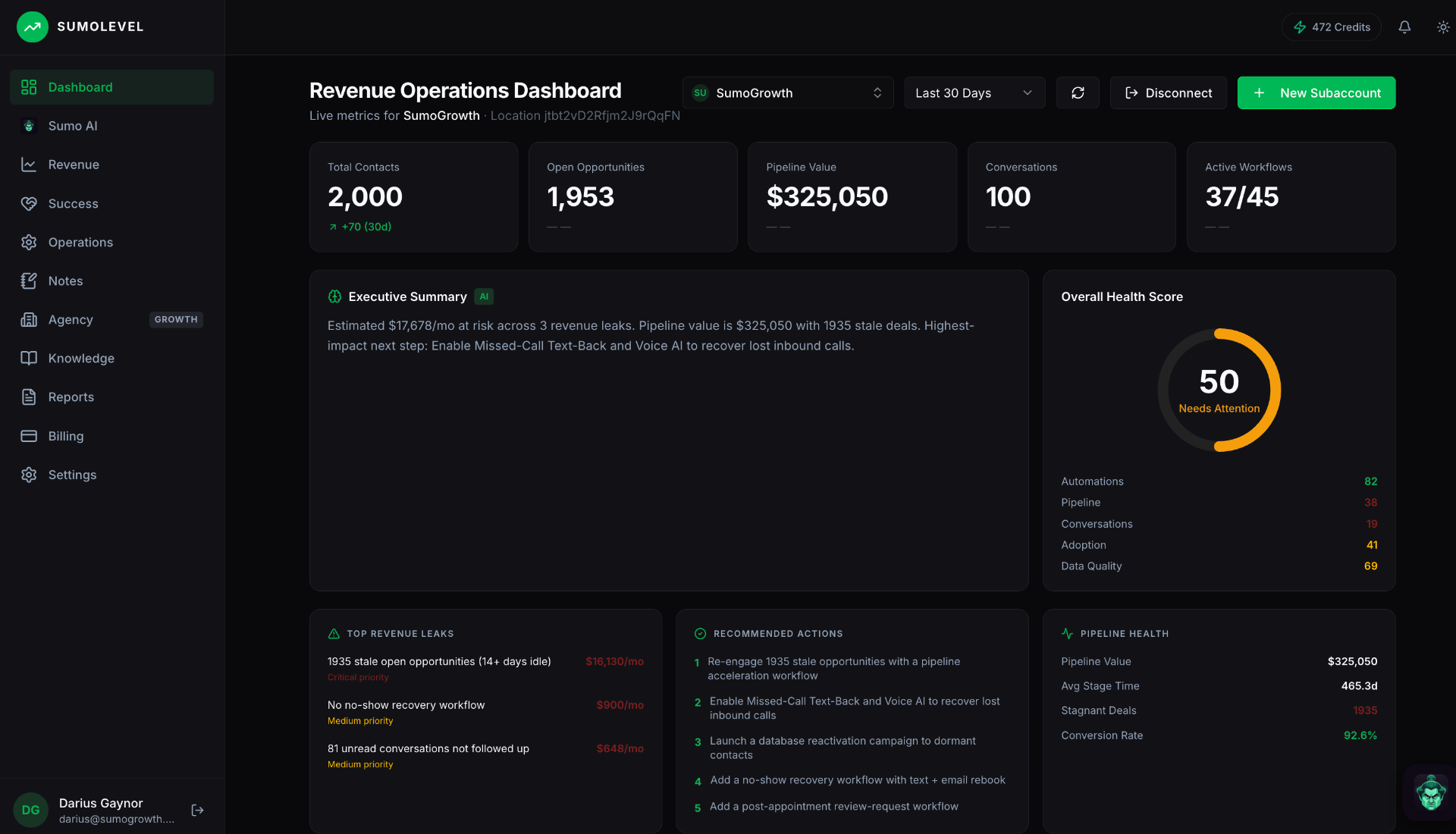
Task: Click the Settings gear icon
Action: point(29,475)
